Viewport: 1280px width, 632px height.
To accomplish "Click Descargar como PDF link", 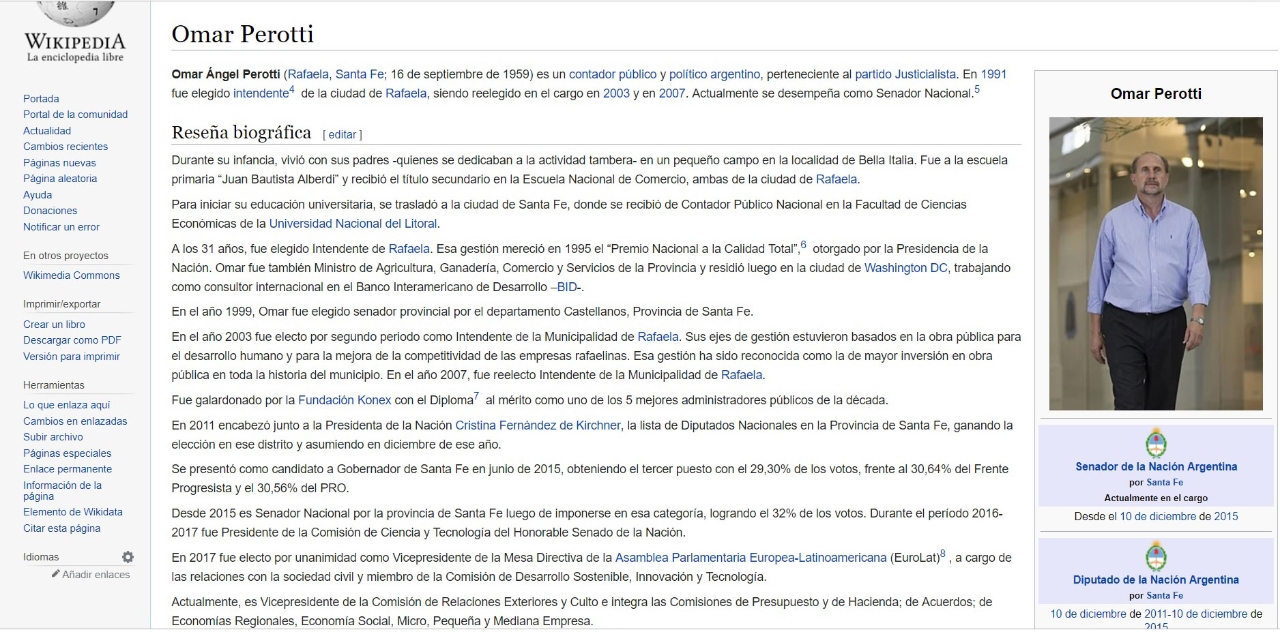I will 72,341.
